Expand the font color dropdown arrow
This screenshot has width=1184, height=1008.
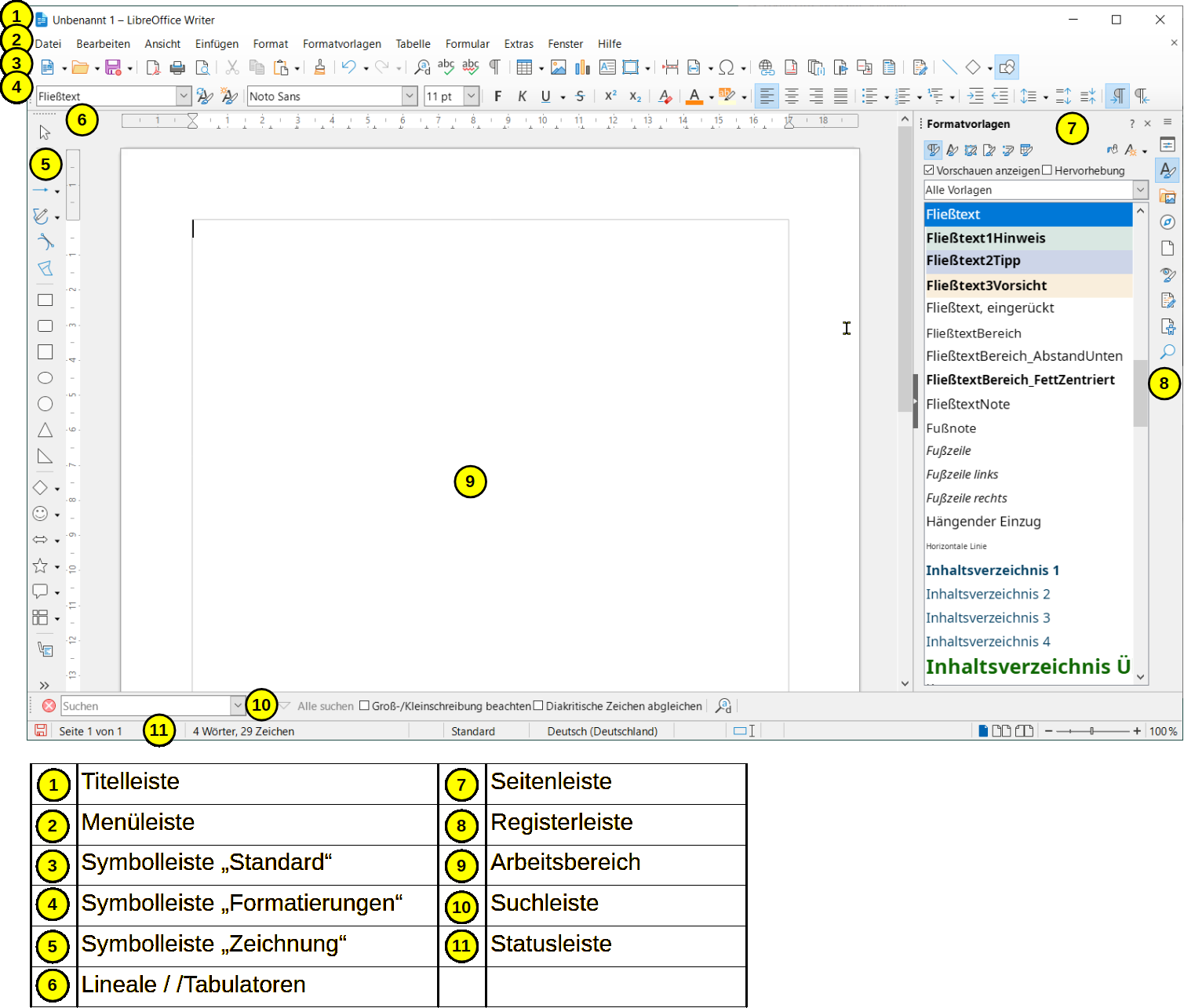(712, 98)
